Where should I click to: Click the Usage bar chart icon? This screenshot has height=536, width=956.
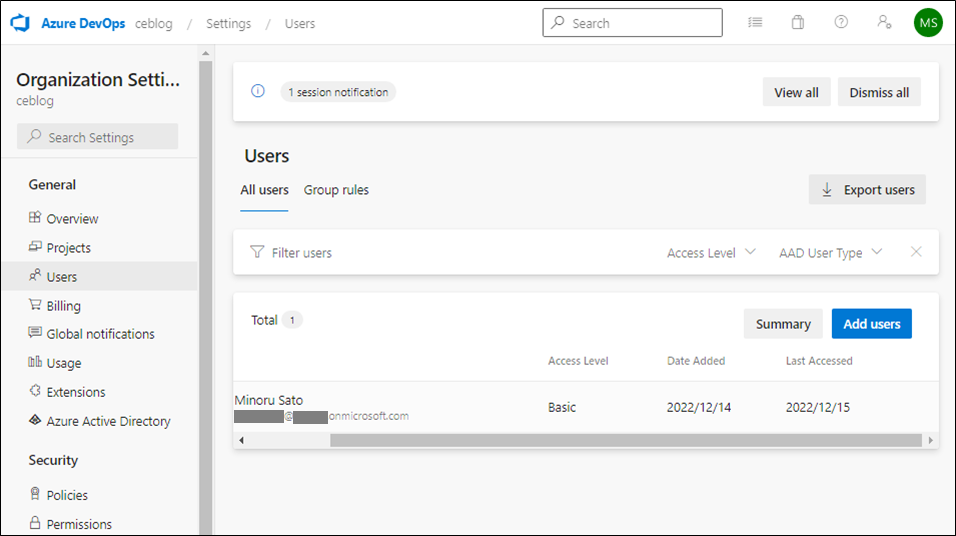point(35,362)
